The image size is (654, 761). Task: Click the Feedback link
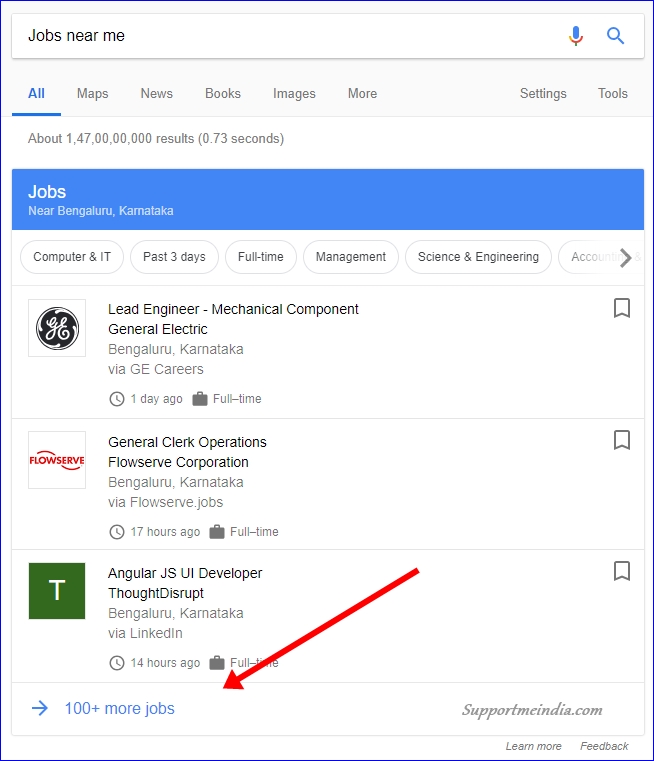(x=604, y=746)
